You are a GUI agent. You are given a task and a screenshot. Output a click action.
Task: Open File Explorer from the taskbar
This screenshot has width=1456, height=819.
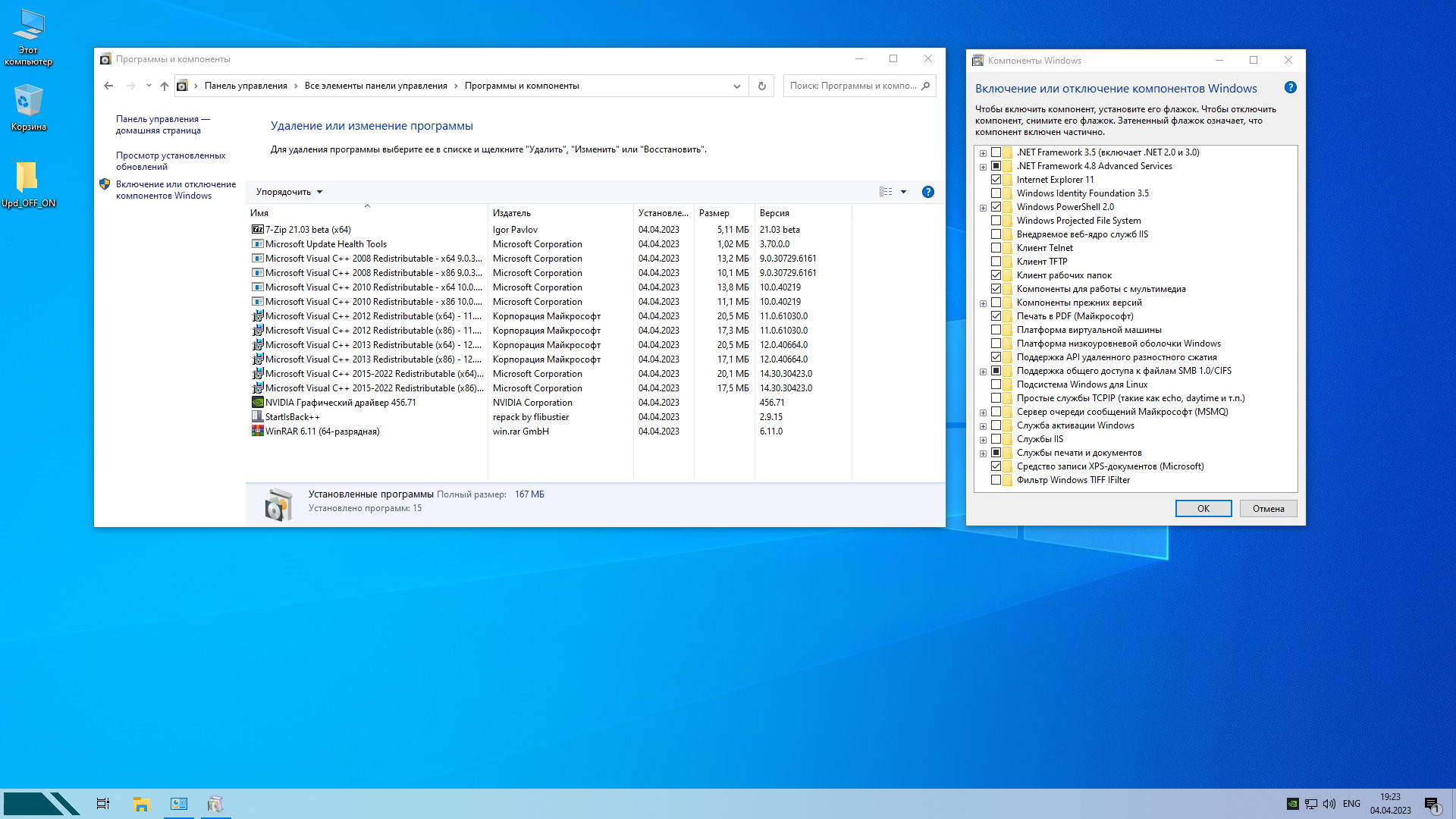tap(141, 804)
